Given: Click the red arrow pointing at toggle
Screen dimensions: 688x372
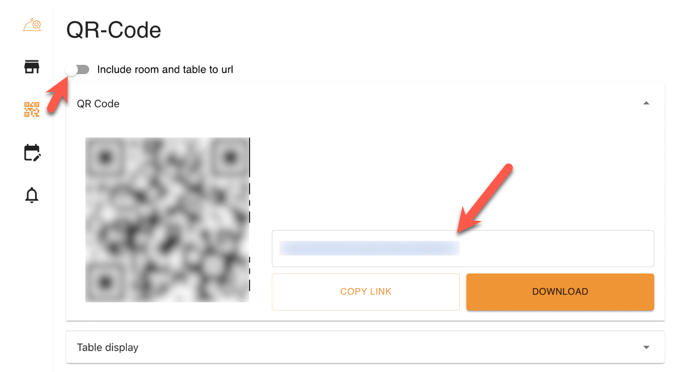Looking at the screenshot, I should pyautogui.click(x=58, y=94).
